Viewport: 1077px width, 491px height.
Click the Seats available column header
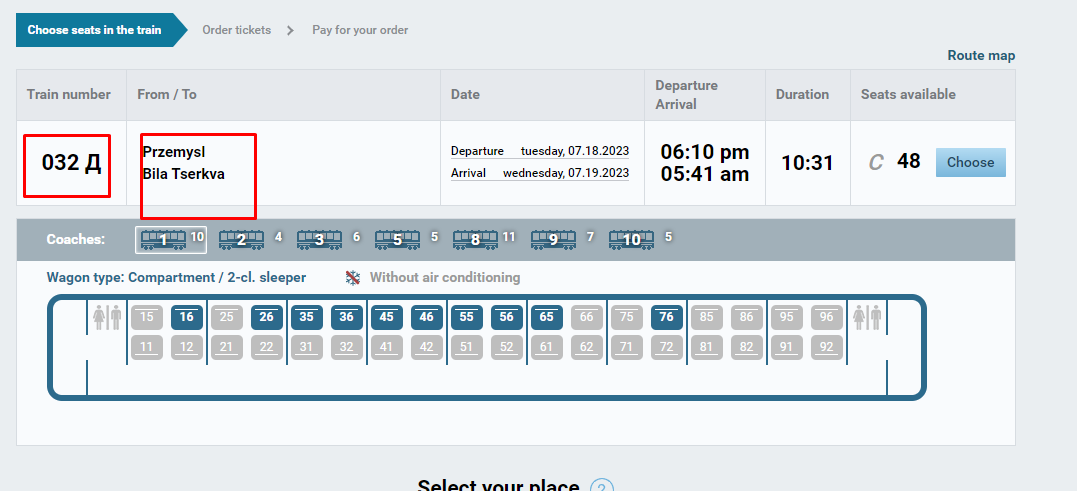pyautogui.click(x=908, y=95)
